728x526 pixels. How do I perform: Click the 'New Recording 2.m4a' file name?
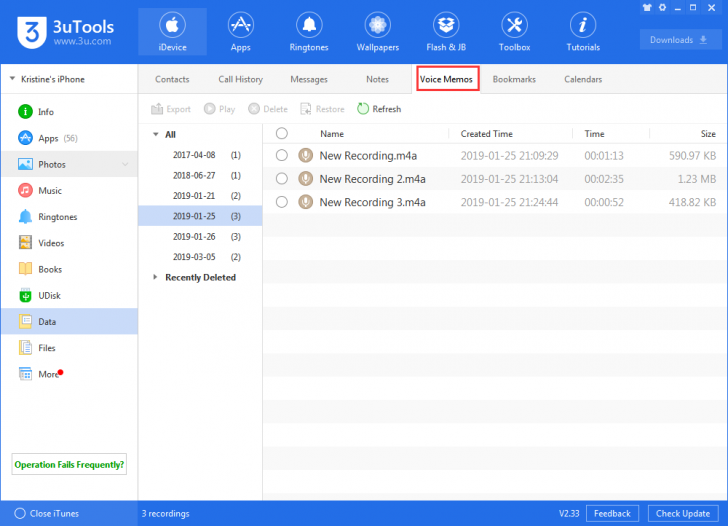[x=372, y=179]
